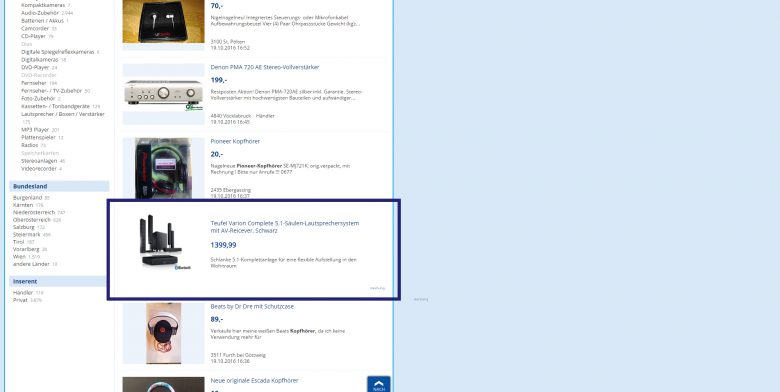The image size is (780, 392).
Task: Open the Pioneer Kopfhörer listing title
Action: coord(235,141)
